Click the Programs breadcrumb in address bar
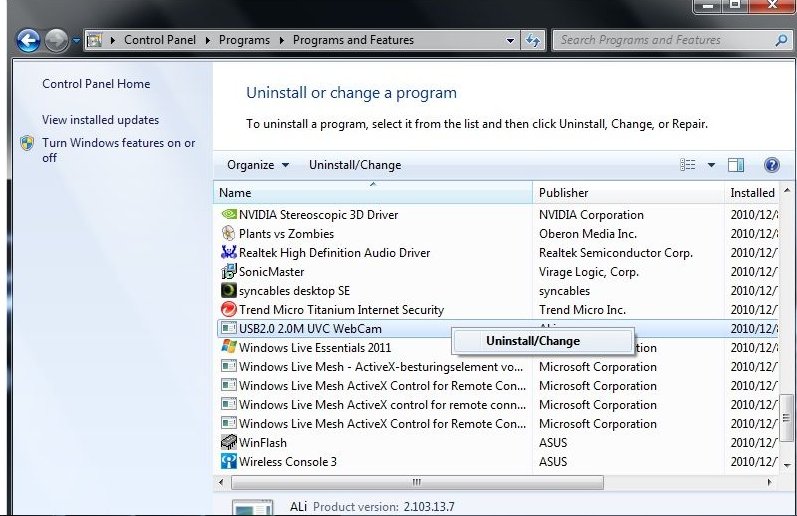Viewport: 797px width, 516px height. [x=244, y=40]
